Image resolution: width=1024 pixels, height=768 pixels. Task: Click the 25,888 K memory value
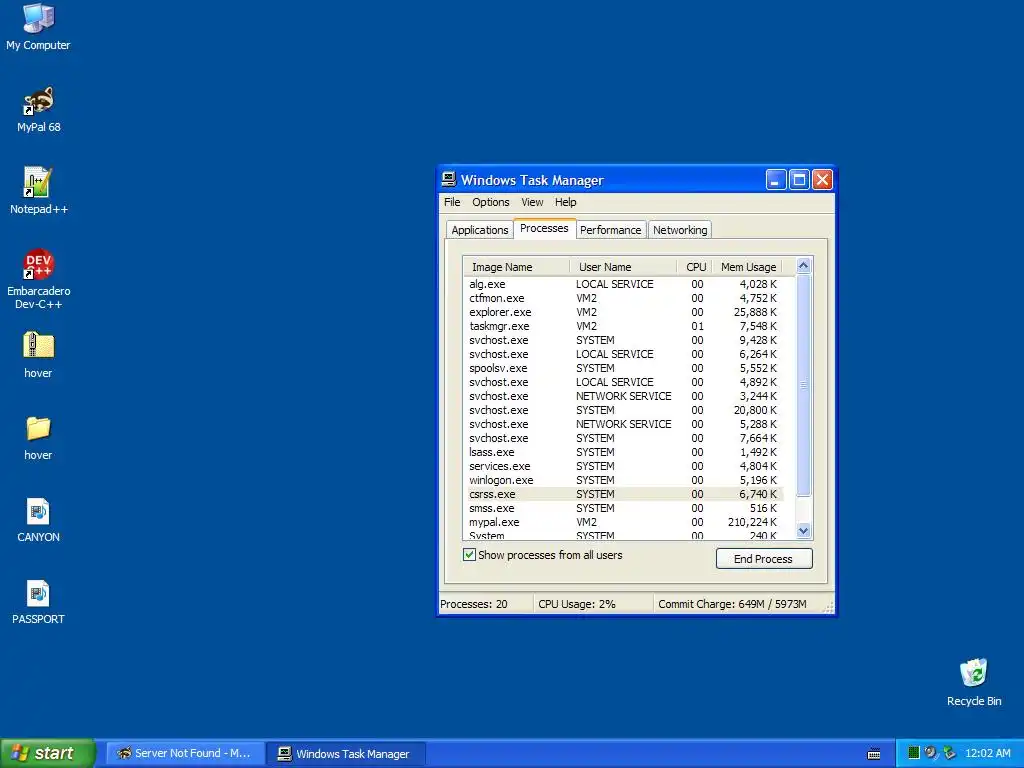[x=755, y=312]
